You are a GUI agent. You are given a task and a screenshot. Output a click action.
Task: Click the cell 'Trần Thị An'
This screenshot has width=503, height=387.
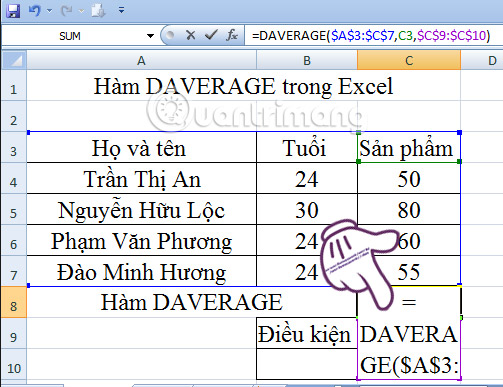(141, 178)
